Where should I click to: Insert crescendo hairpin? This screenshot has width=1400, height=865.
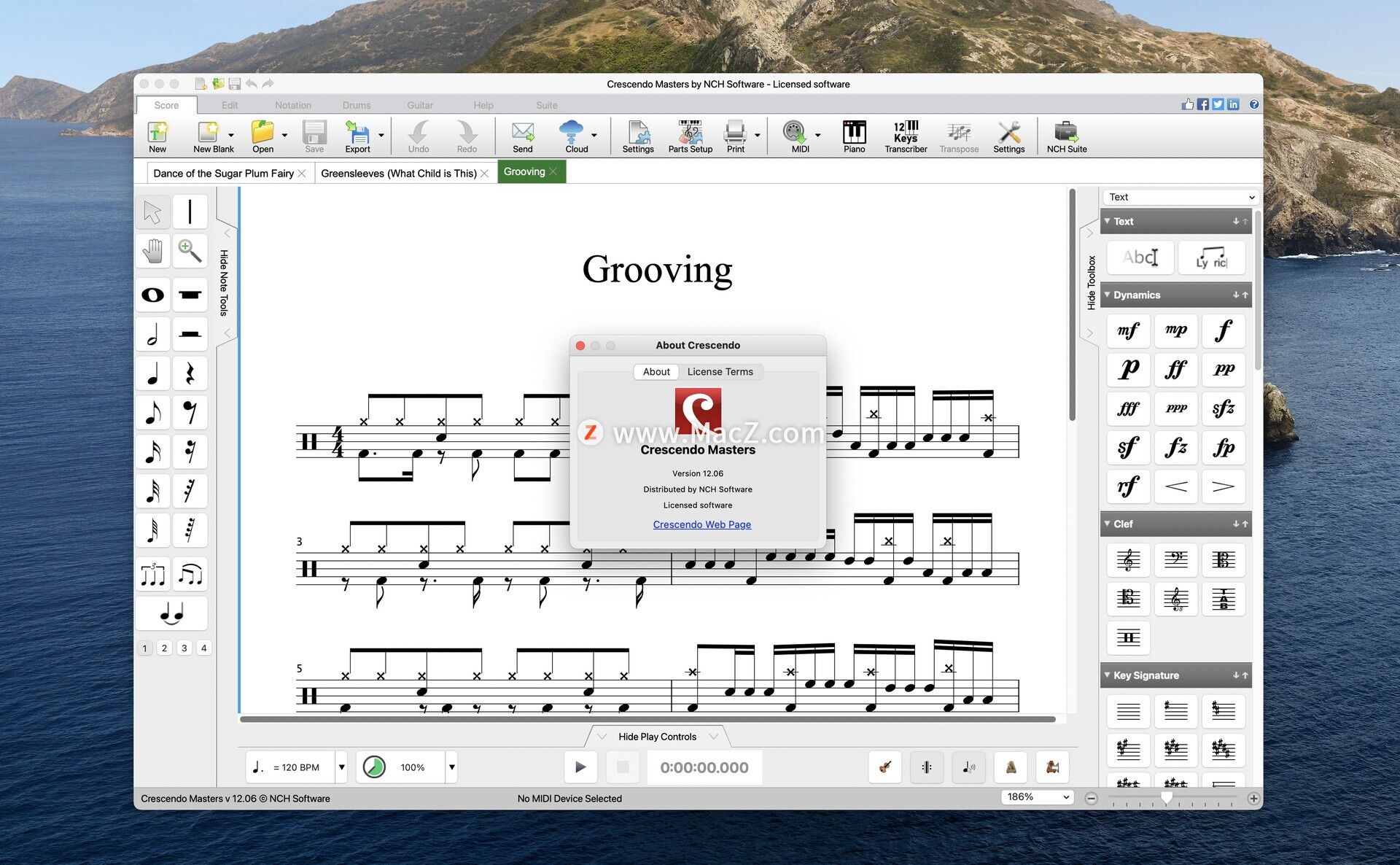click(1175, 486)
